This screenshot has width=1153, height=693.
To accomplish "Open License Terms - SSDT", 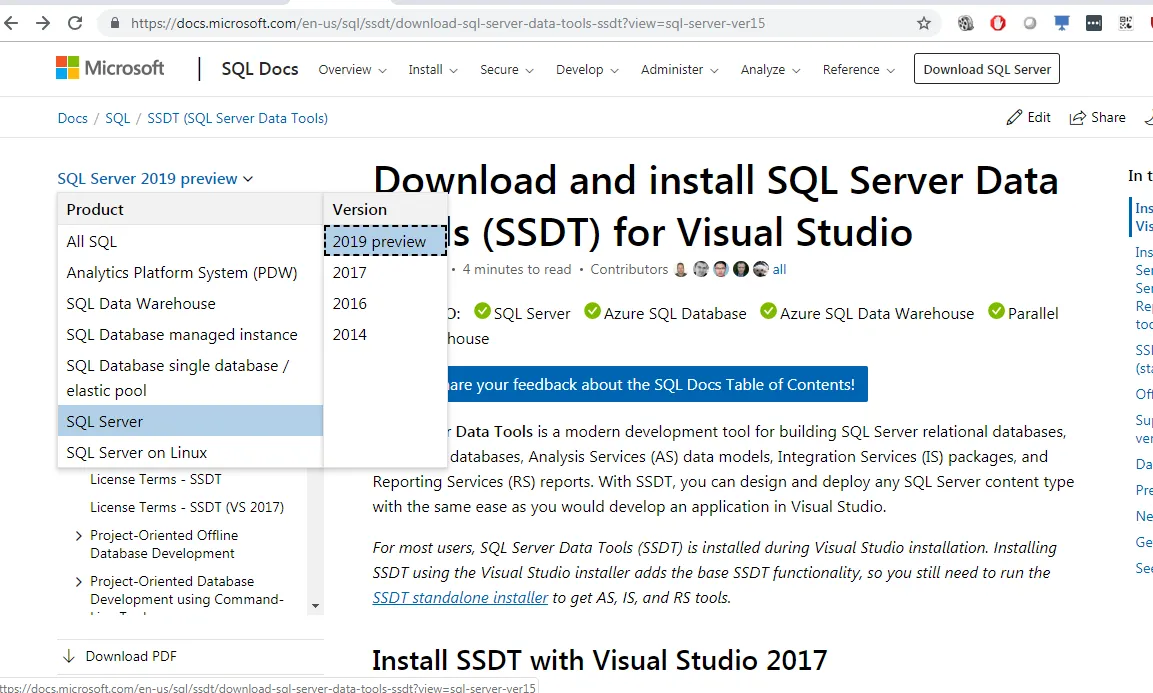I will tap(156, 479).
